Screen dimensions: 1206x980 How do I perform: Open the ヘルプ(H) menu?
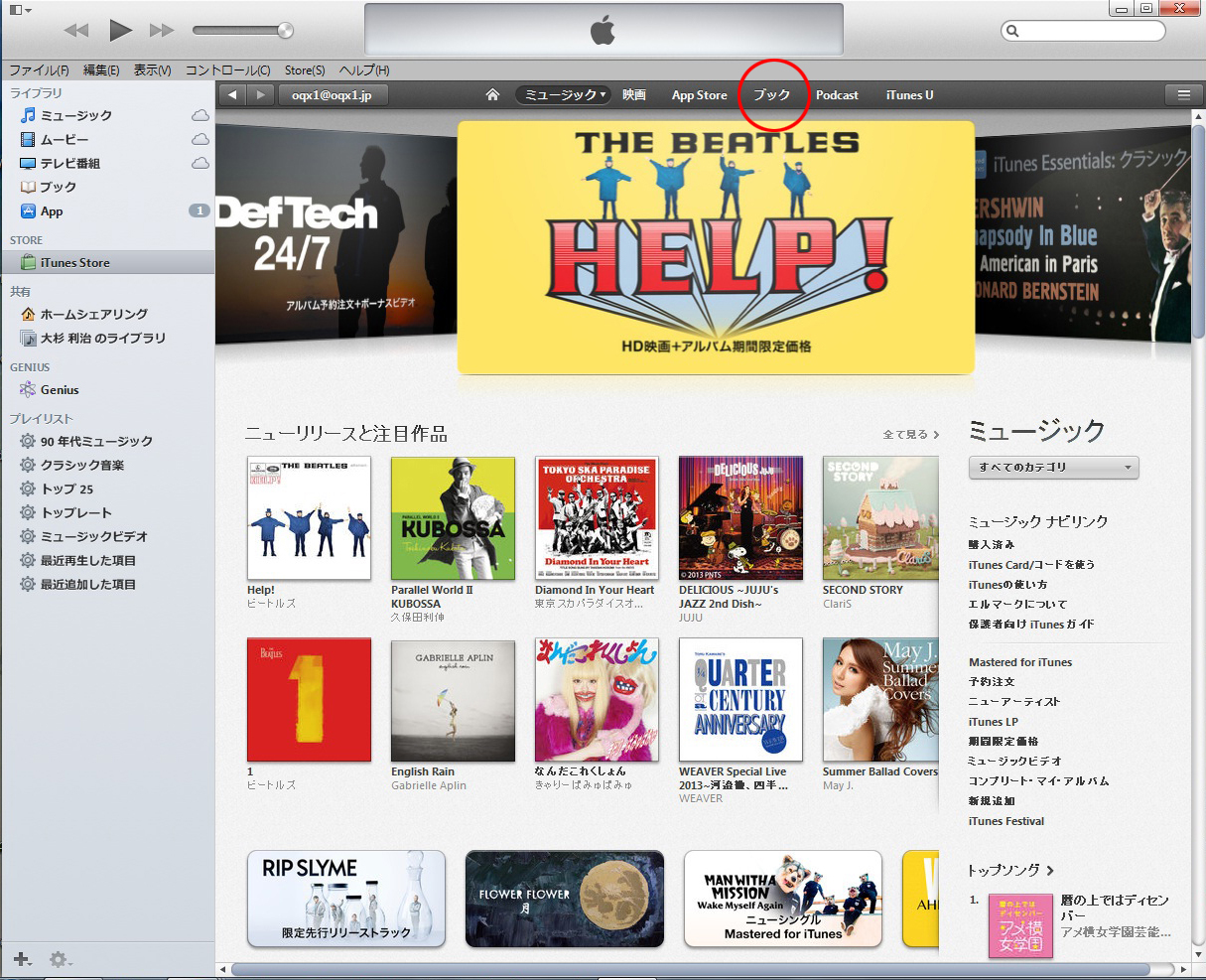tap(364, 70)
